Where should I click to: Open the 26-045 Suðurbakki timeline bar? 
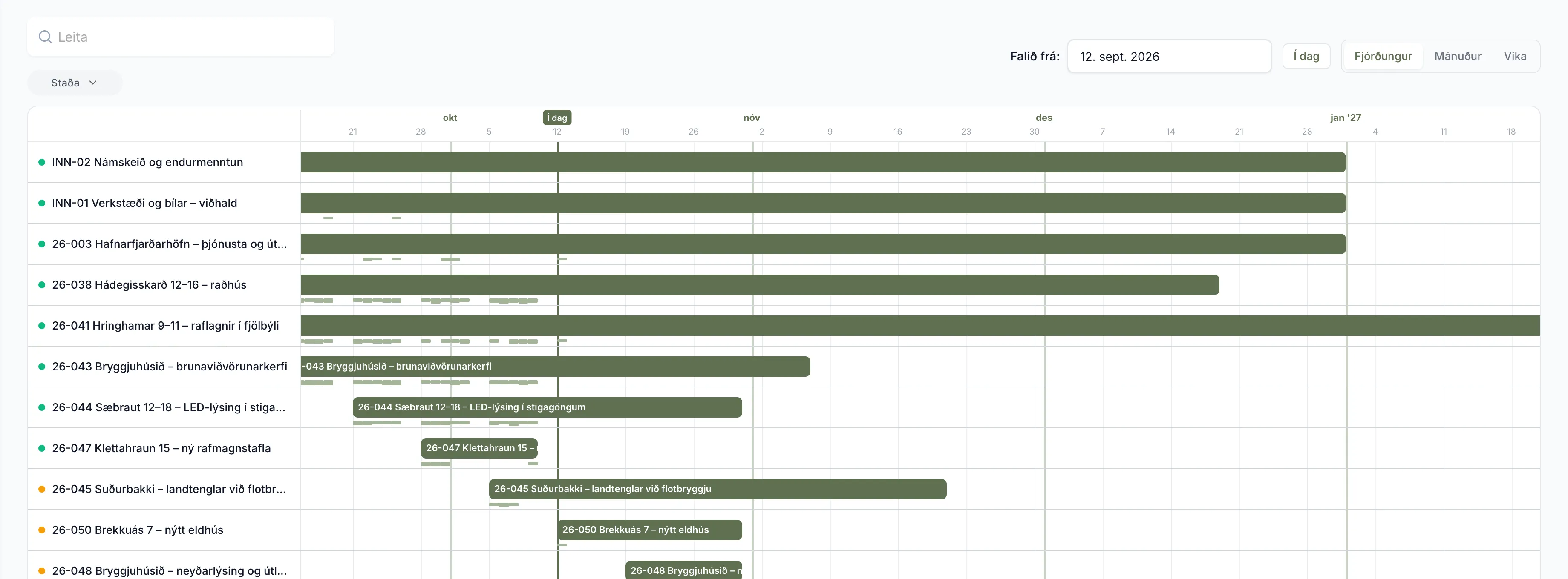(718, 489)
